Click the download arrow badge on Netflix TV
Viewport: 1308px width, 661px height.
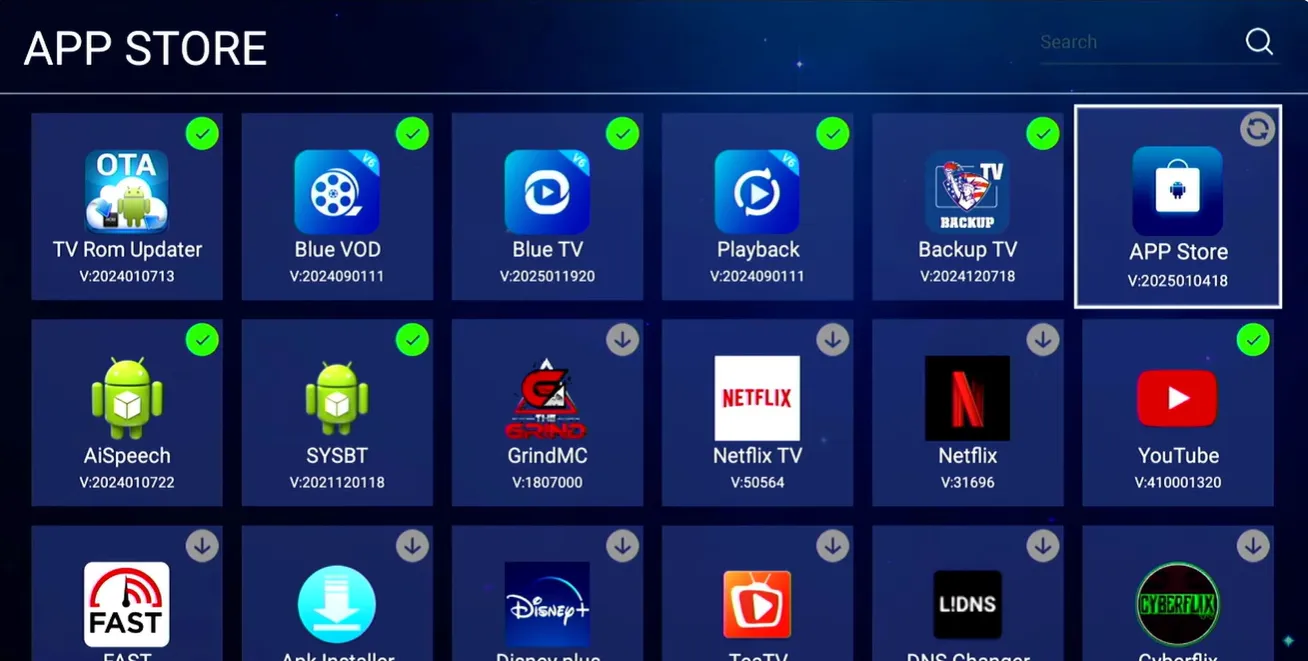click(832, 340)
